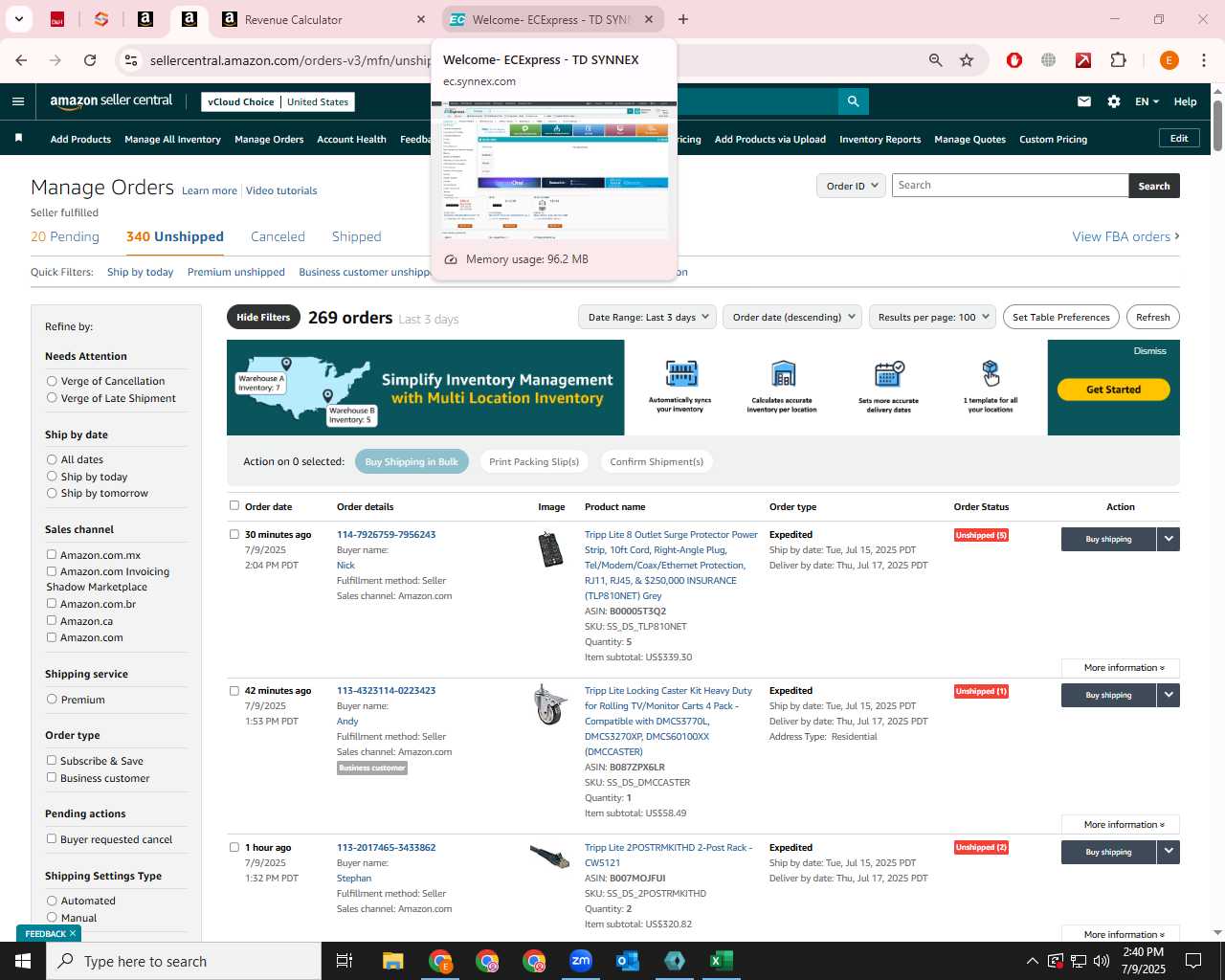Open the View FBA orders link
The image size is (1225, 980).
tap(1125, 236)
